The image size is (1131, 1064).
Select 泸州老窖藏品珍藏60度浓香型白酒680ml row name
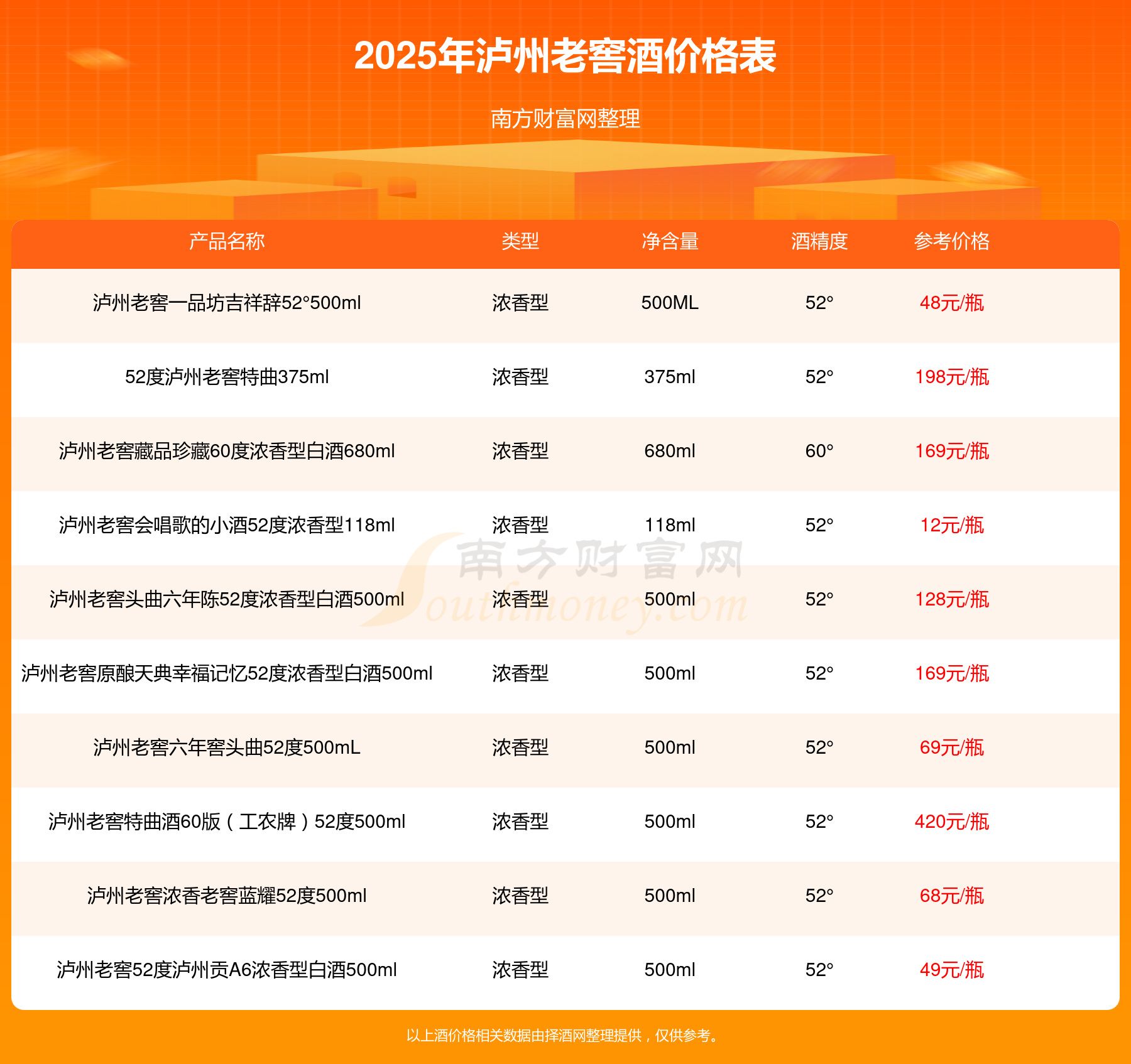227,451
